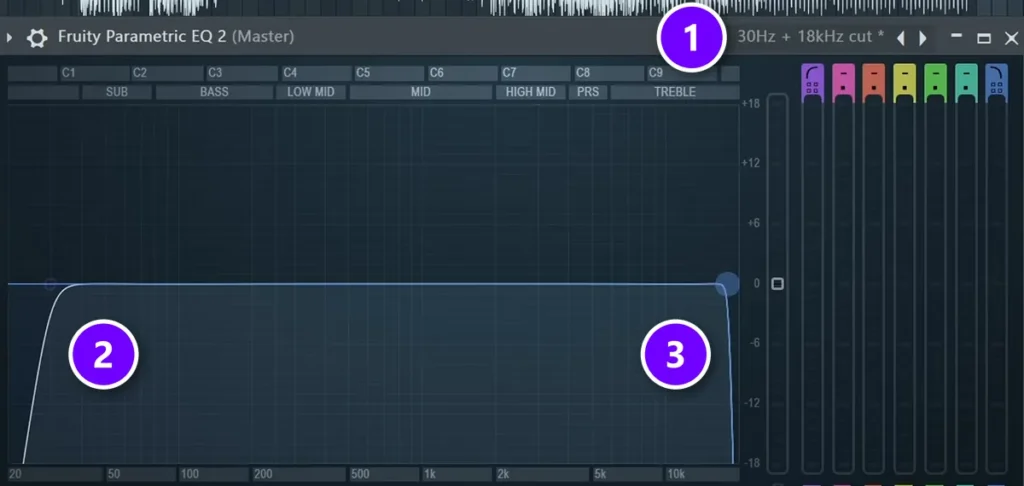
Task: Click the four-square slope selector on purple band
Action: pos(812,87)
